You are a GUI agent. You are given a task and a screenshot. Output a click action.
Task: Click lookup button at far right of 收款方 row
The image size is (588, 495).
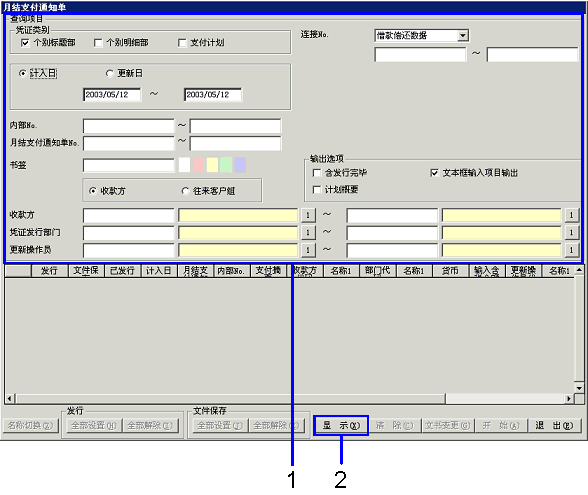point(571,215)
